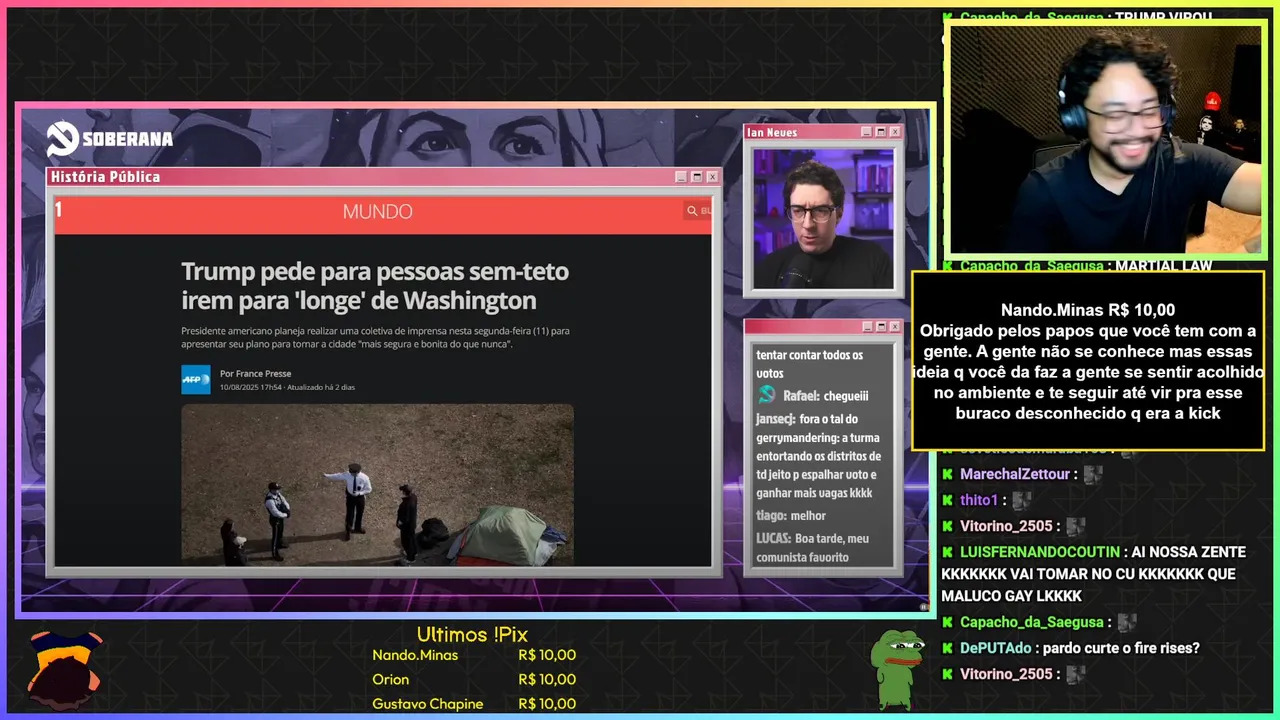The image size is (1280, 720).
Task: Close the Ian Neves window
Action: pos(895,132)
